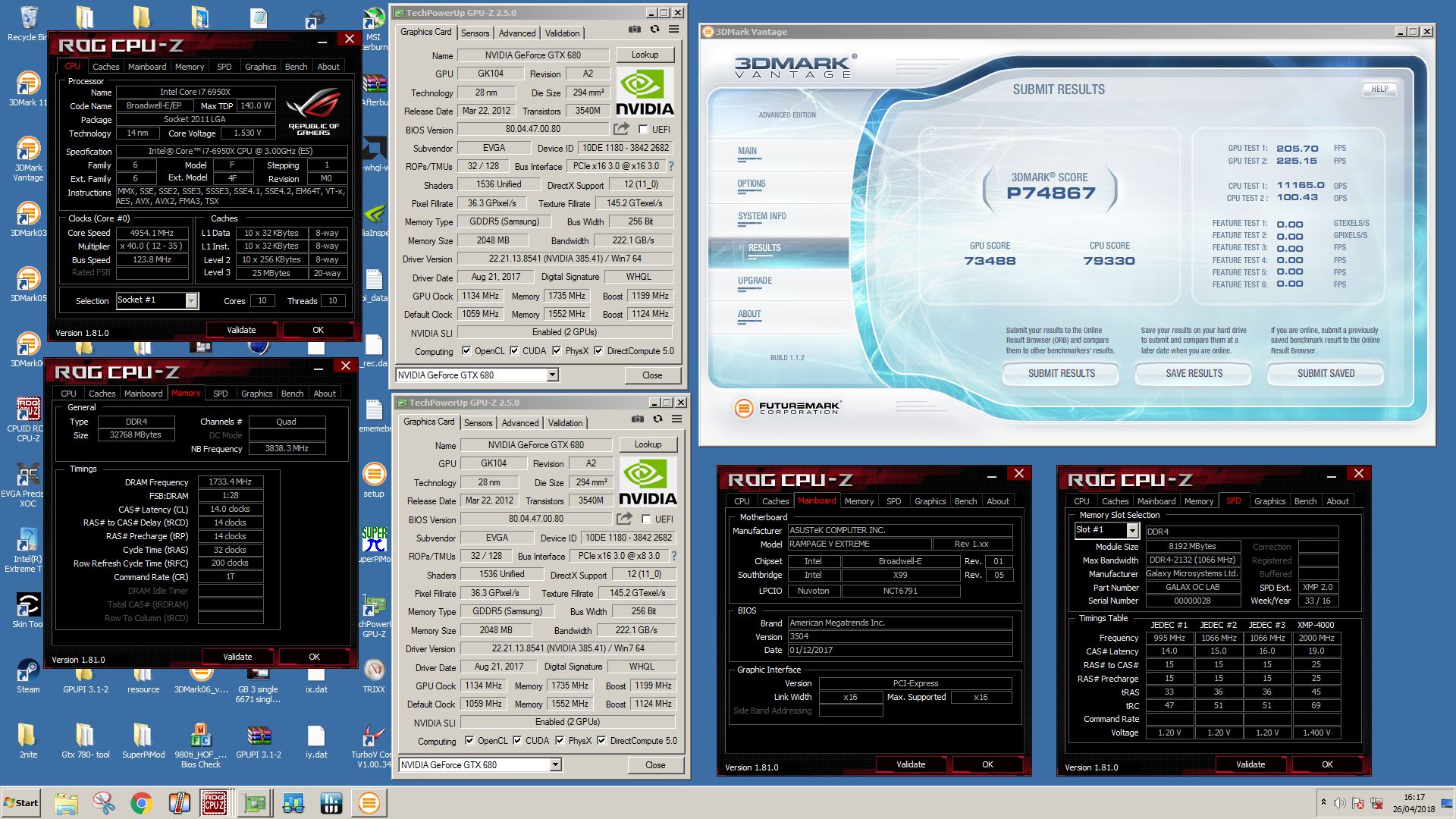Select the TRIXX desktop icon
Screen dimensions: 1456x819
click(x=373, y=676)
